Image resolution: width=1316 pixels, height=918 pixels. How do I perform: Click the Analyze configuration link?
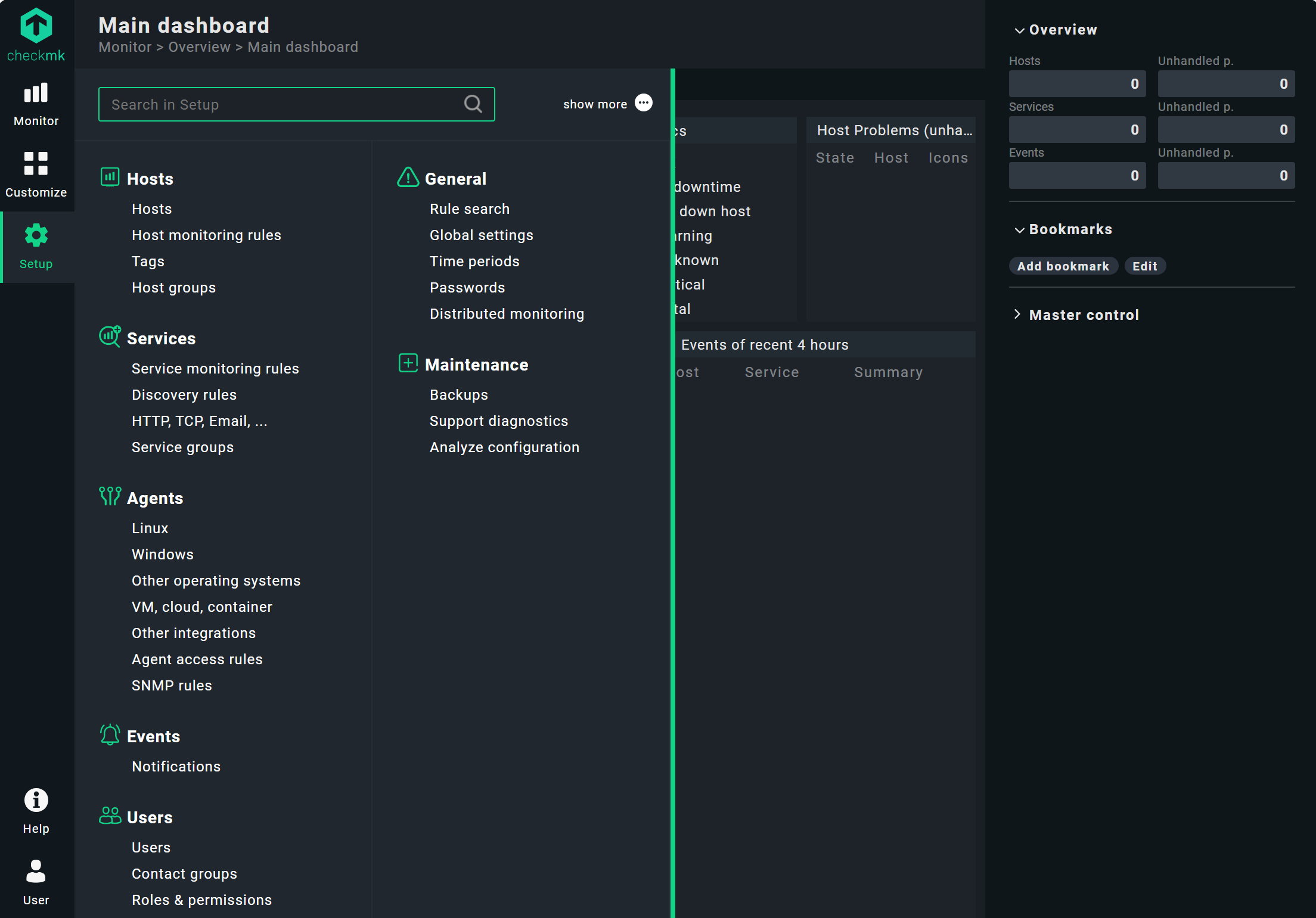(x=504, y=446)
